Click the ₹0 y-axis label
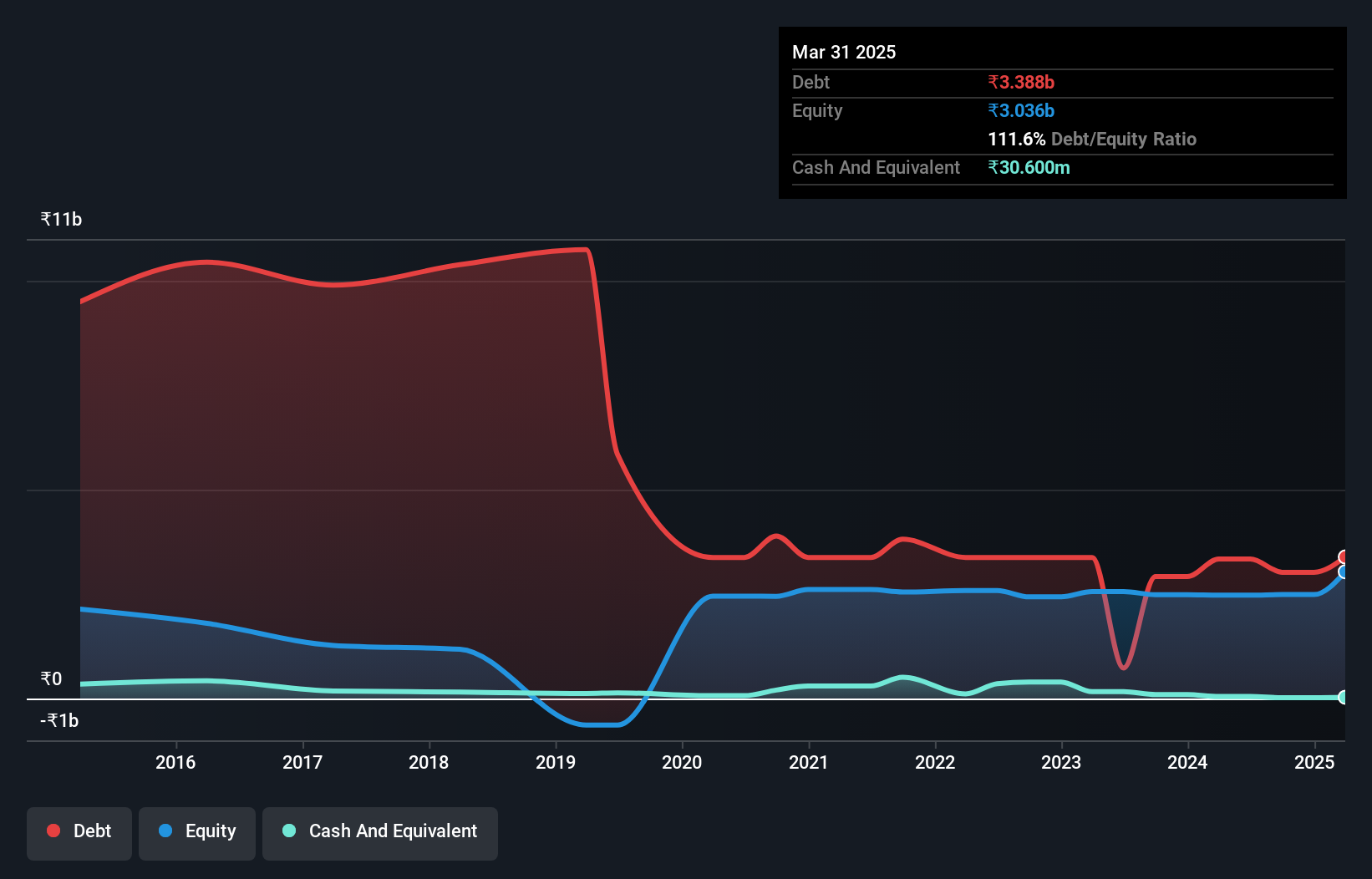 point(51,678)
